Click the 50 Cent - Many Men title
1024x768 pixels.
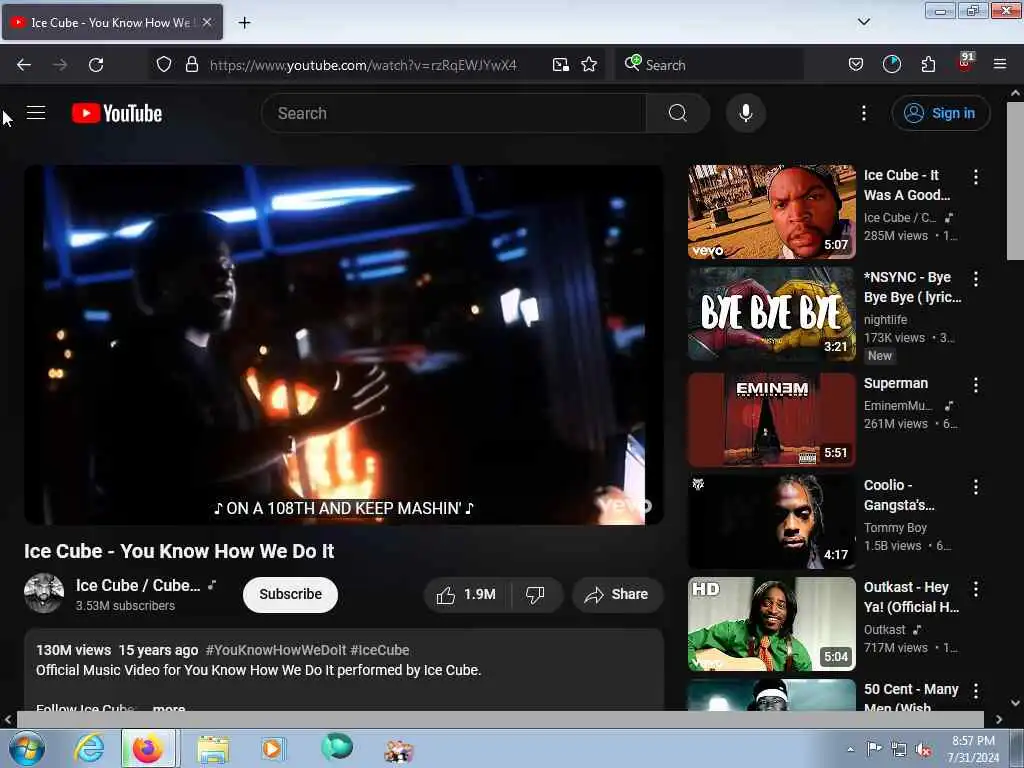coord(910,698)
